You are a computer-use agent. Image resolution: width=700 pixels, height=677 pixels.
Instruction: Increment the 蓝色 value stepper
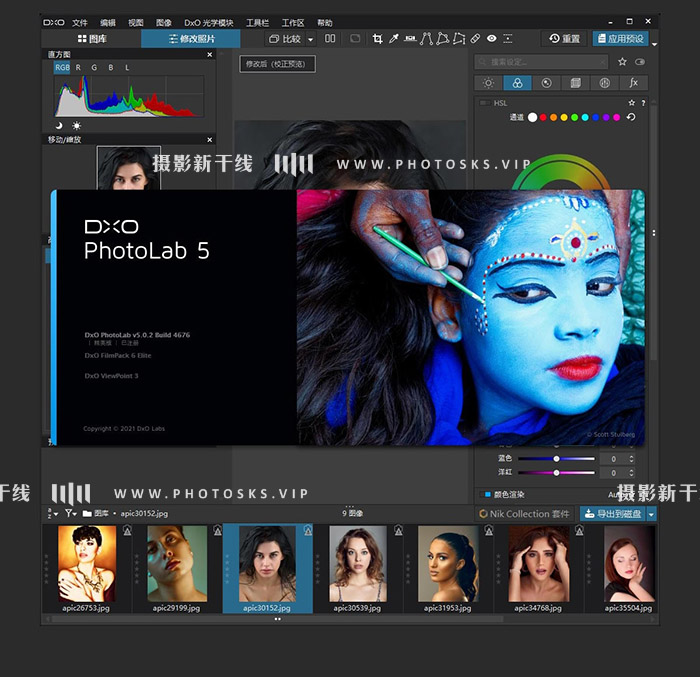631,457
